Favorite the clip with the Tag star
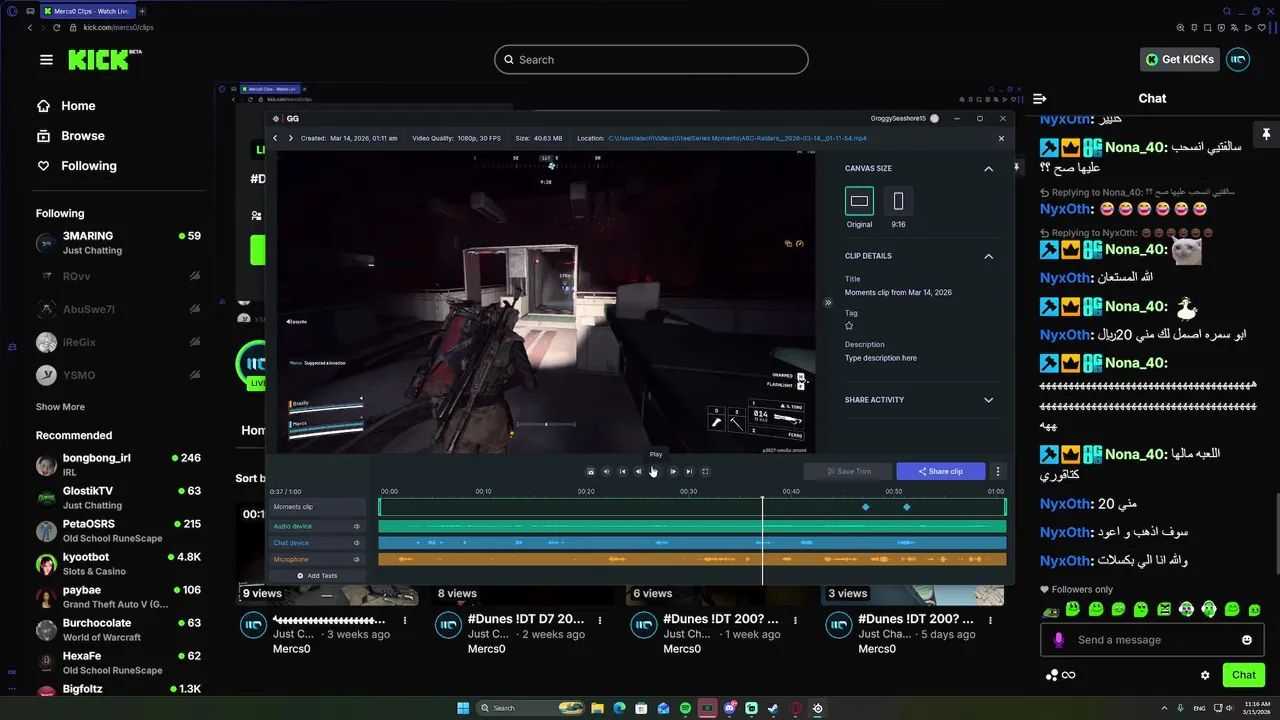 tap(850, 326)
